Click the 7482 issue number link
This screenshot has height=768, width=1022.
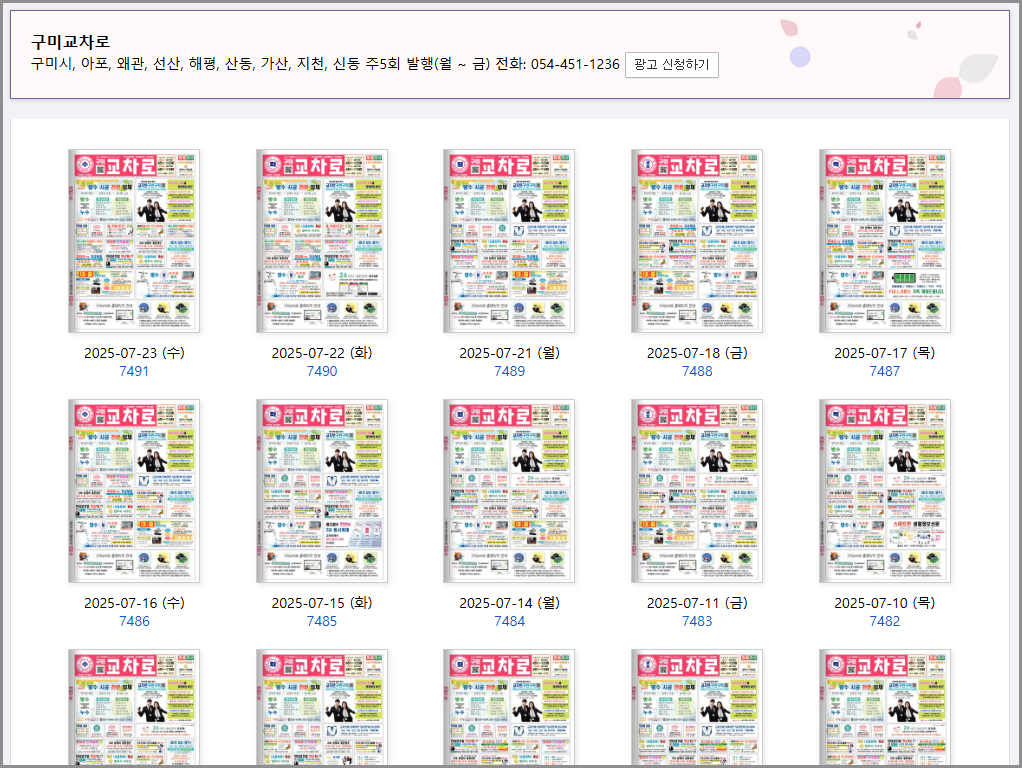885,621
